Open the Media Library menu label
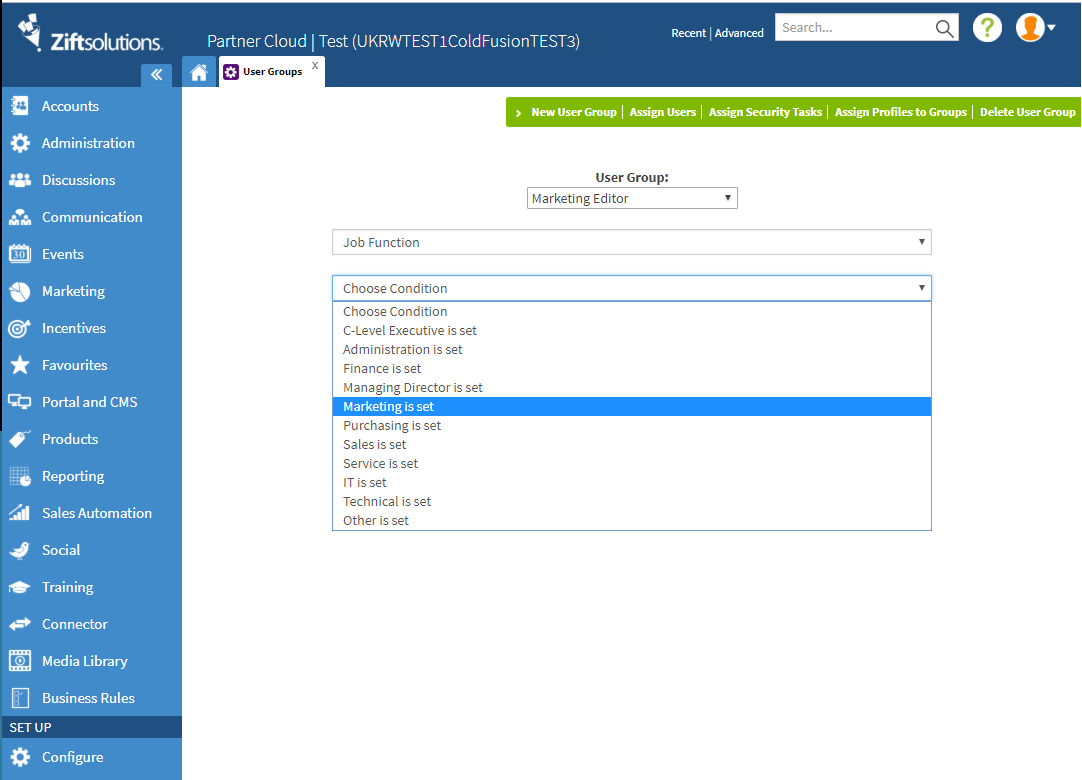 pos(85,661)
